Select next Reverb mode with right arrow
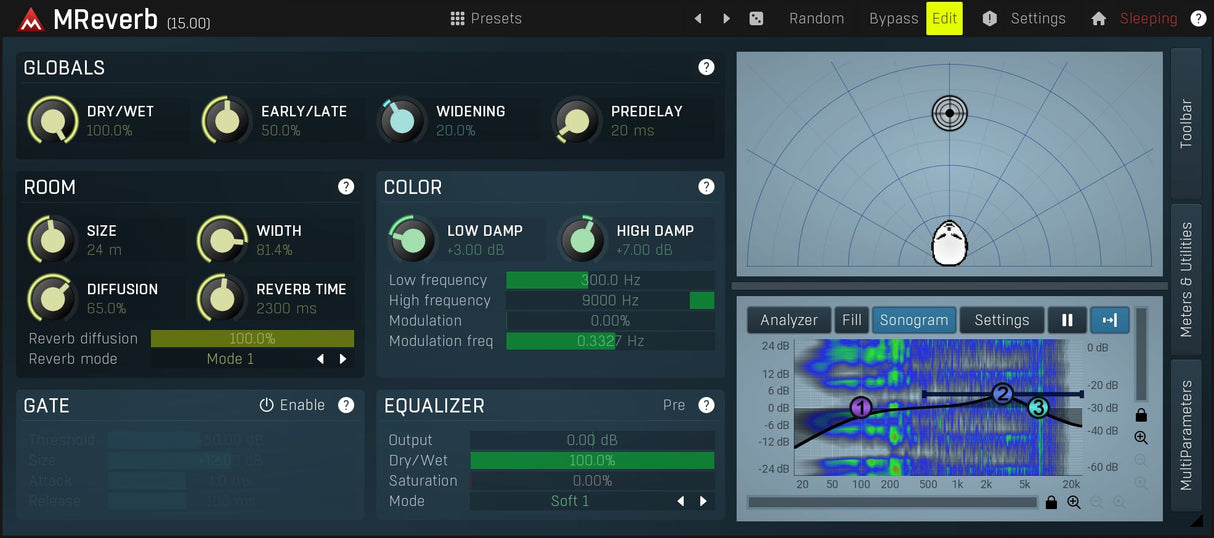Screen dimensions: 1214x538 pos(343,359)
